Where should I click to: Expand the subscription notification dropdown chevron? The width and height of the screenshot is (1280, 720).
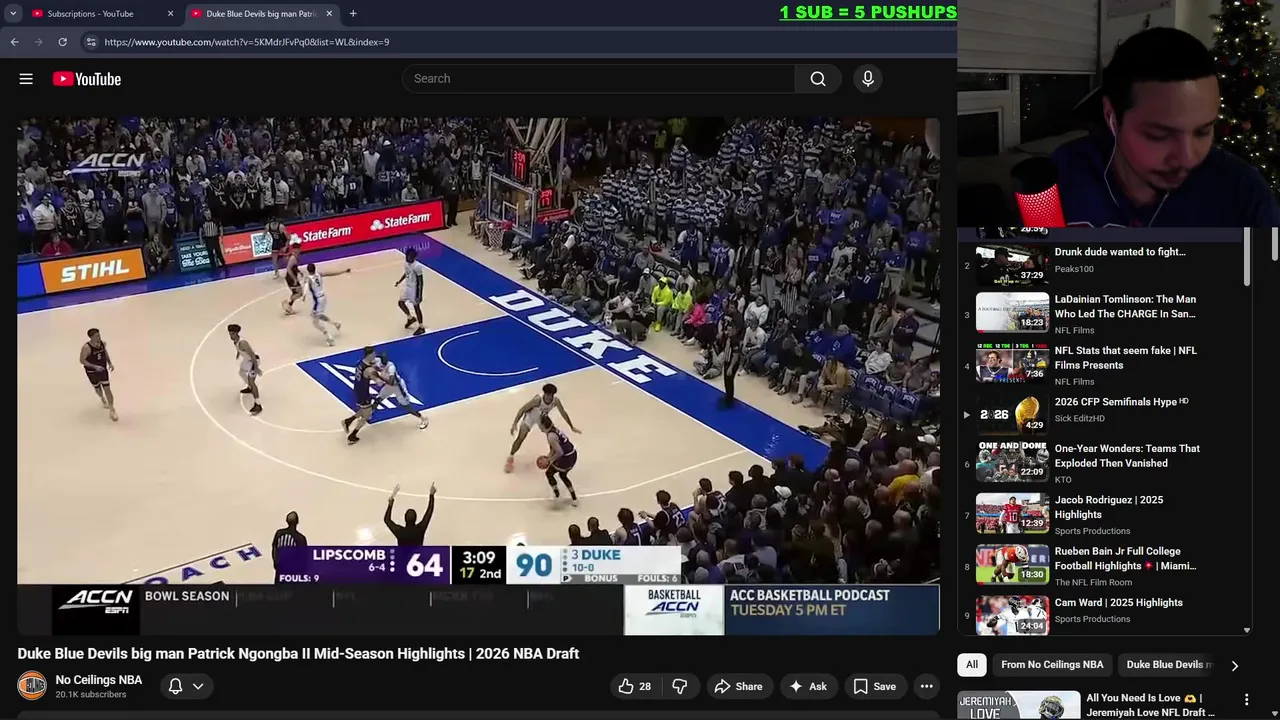[x=198, y=686]
